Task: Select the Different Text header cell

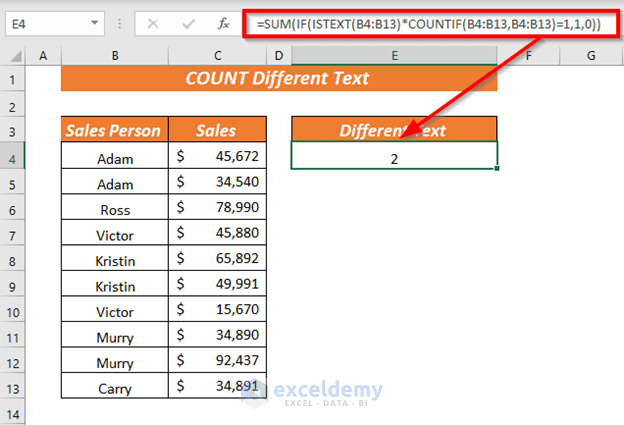Action: (394, 130)
